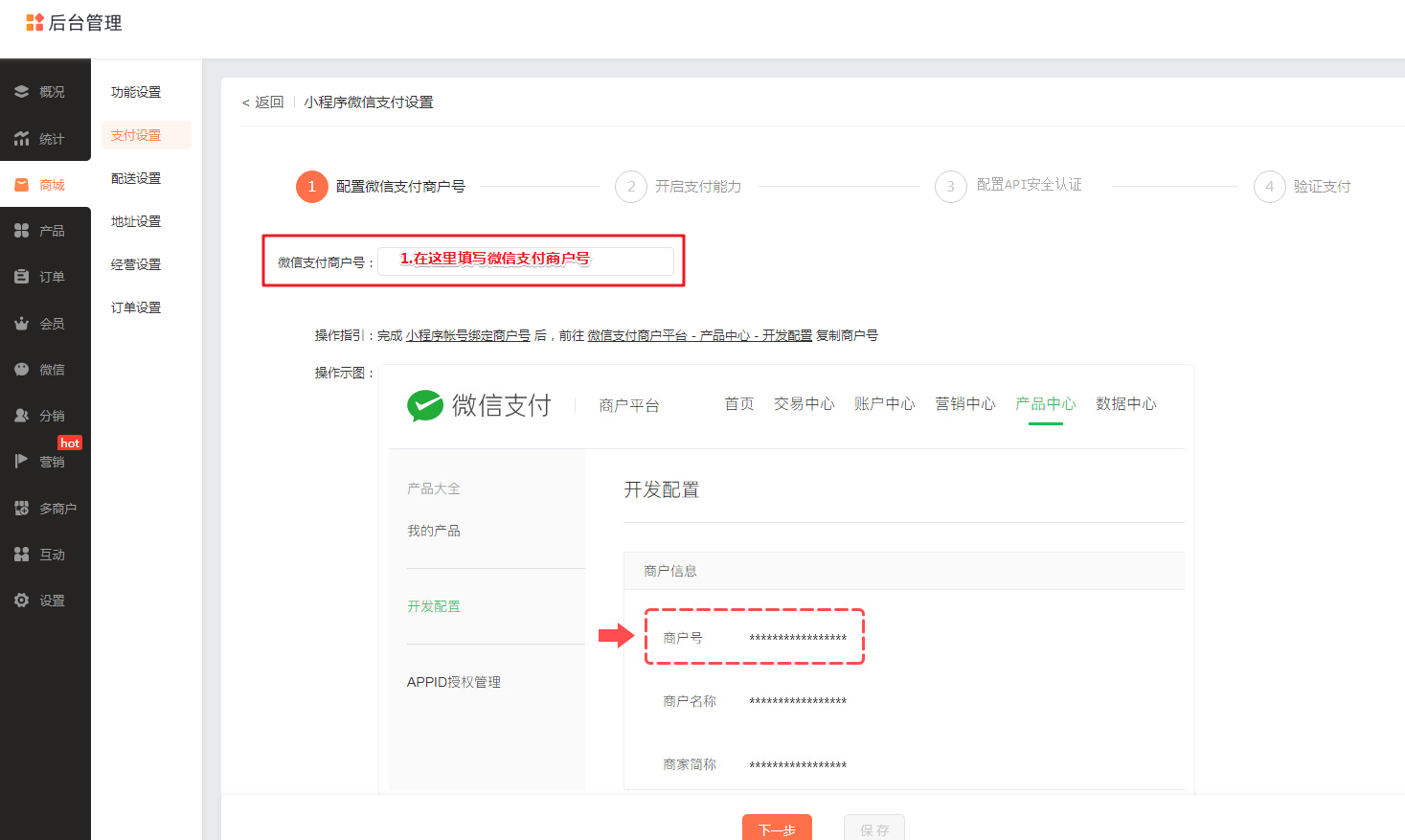
Task: Open 互动 sidebar label
Action: (x=52, y=555)
